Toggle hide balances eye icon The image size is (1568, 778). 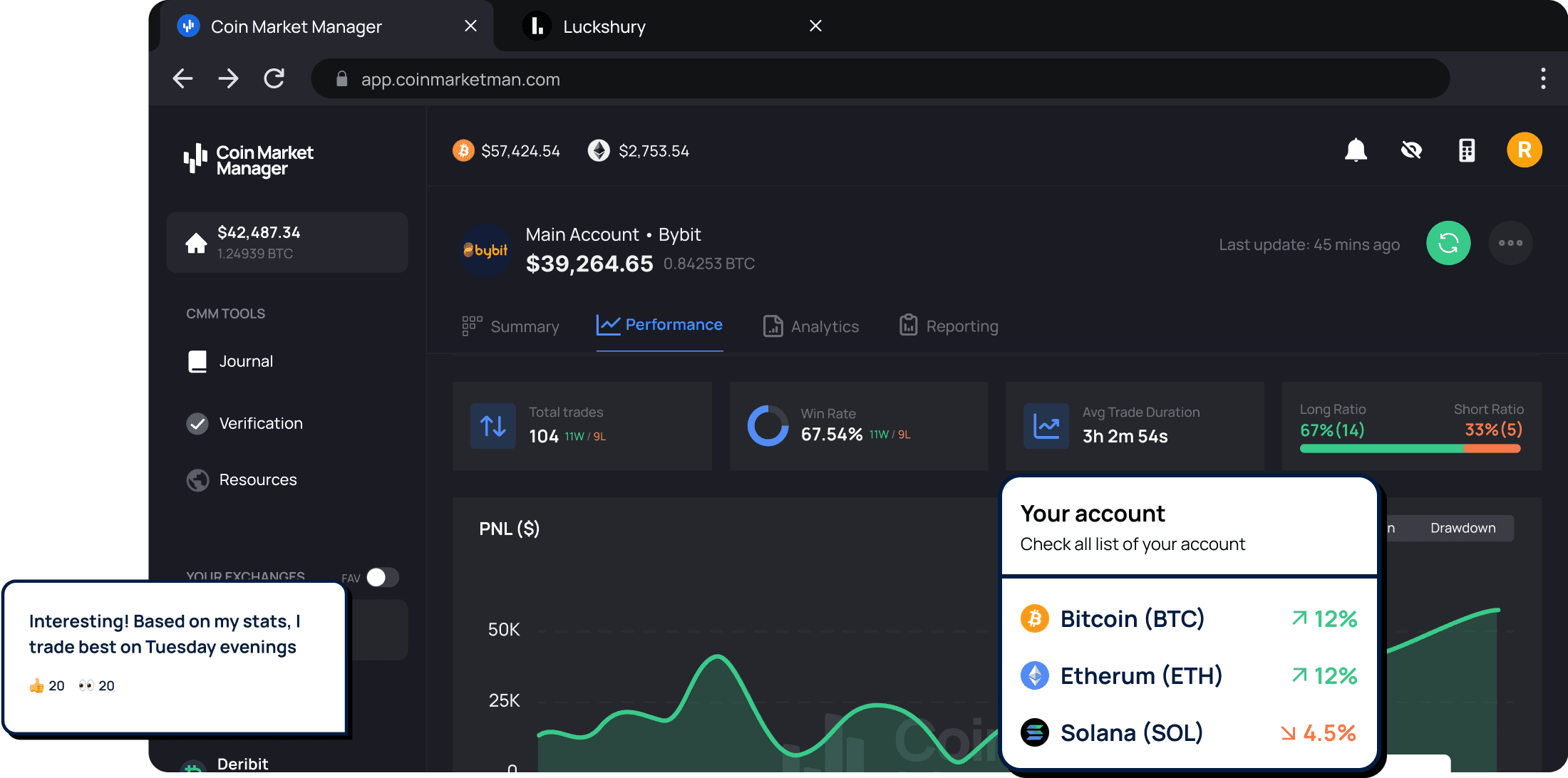(1411, 150)
